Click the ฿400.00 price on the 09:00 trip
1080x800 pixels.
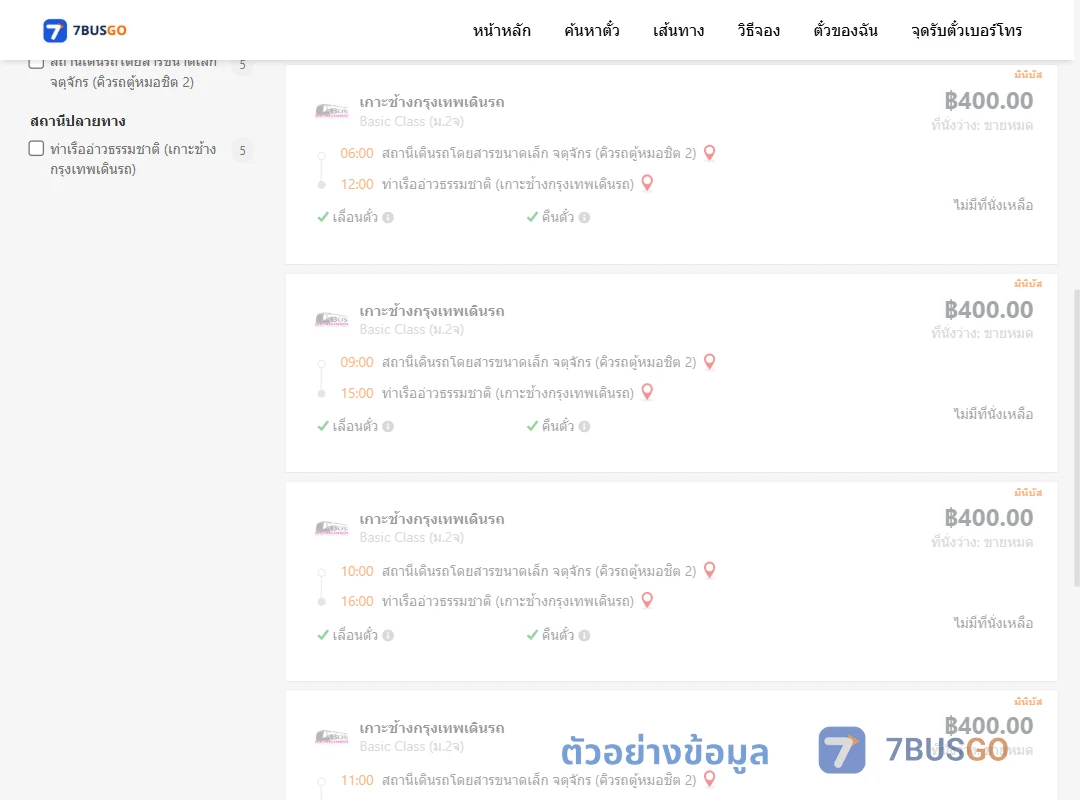coord(988,309)
